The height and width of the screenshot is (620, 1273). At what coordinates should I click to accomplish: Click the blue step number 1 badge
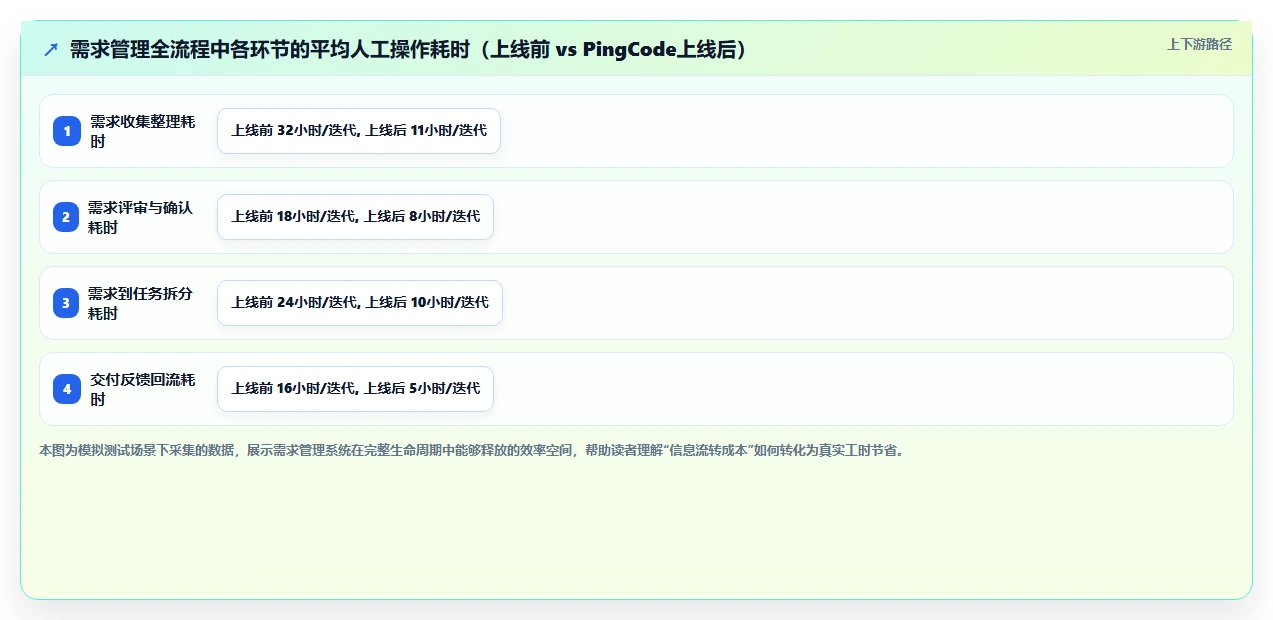pyautogui.click(x=67, y=131)
